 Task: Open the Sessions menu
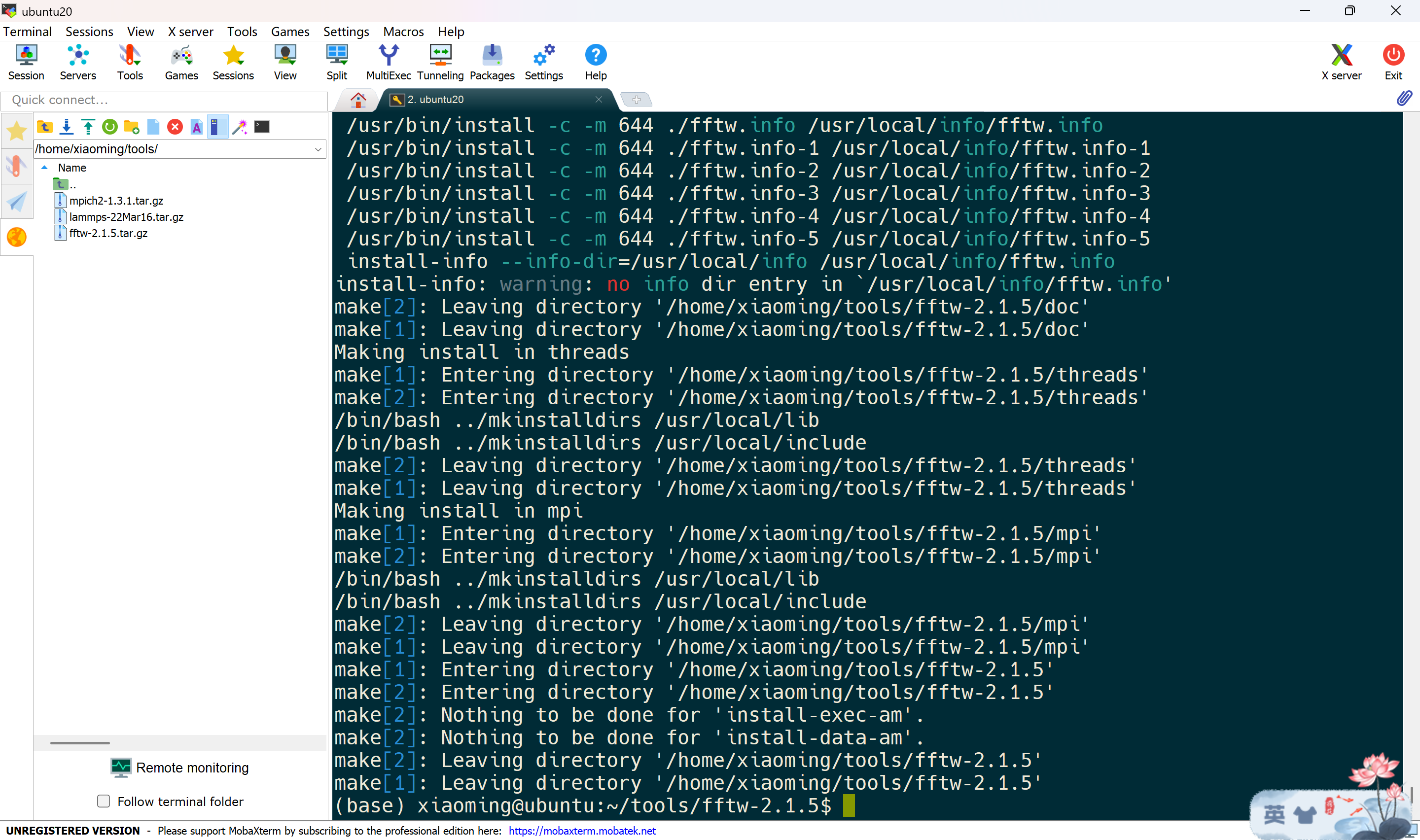click(89, 32)
